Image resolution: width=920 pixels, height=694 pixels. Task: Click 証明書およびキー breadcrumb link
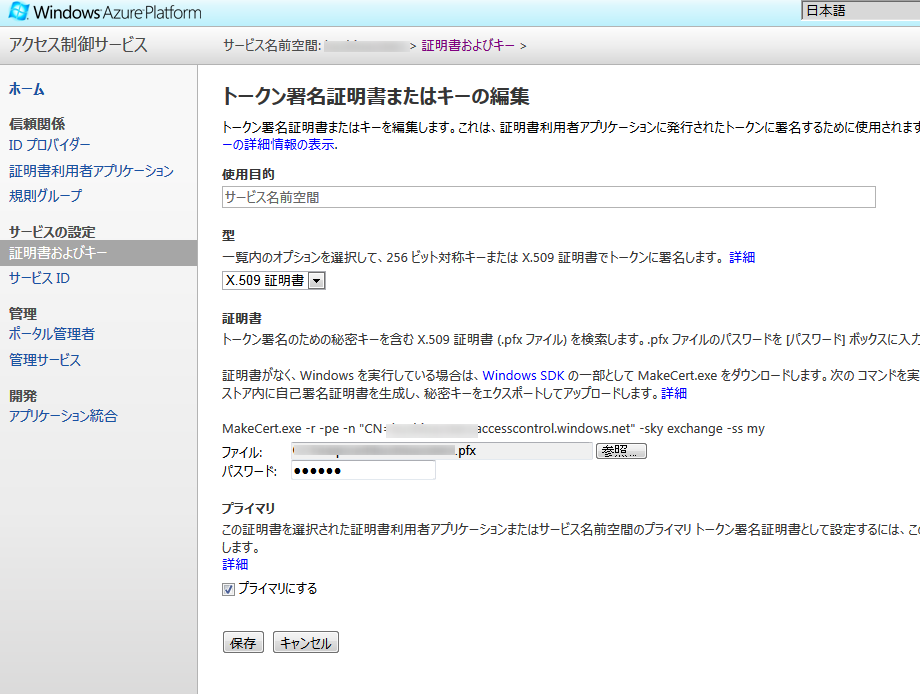468,45
